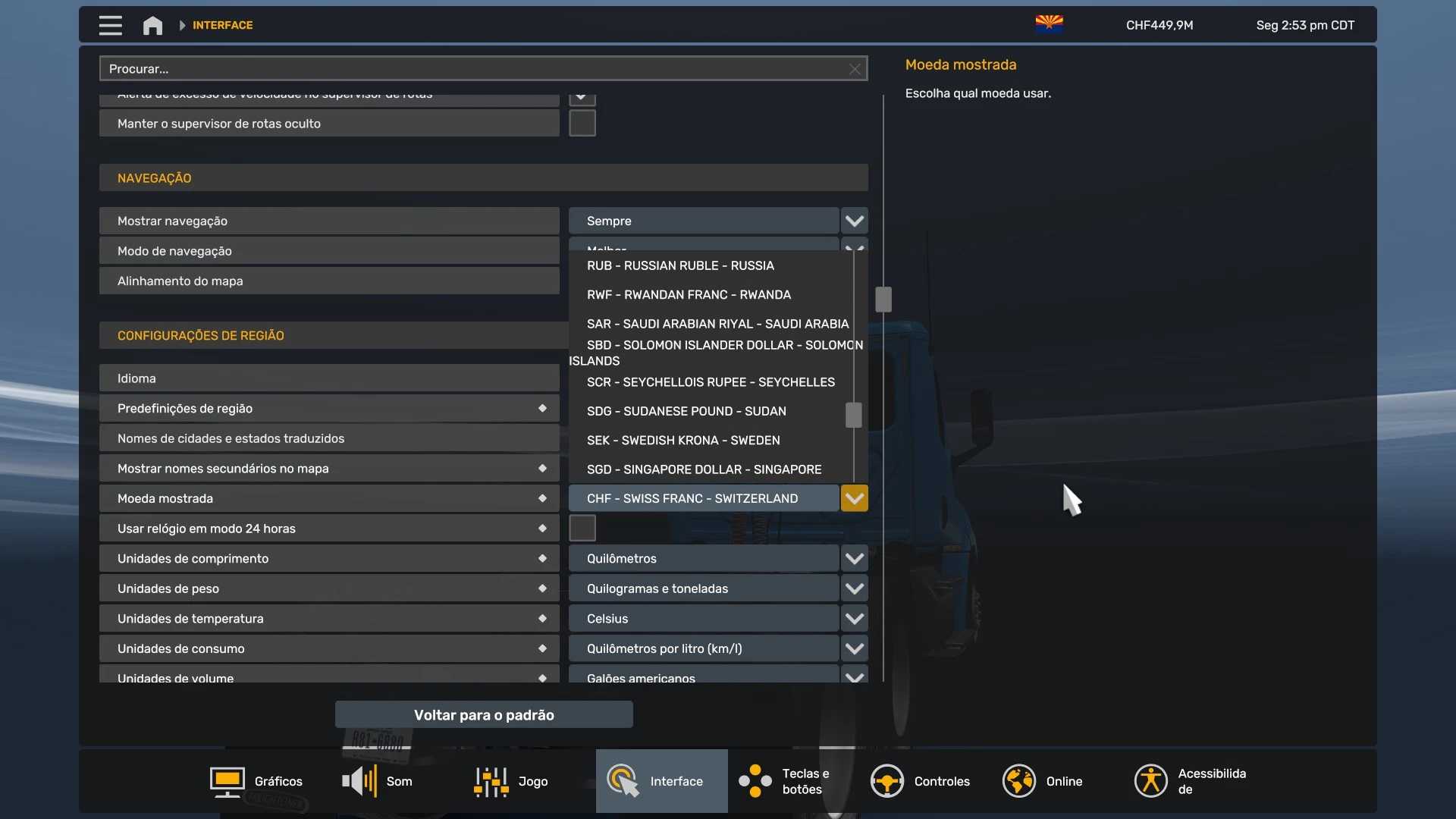Image resolution: width=1456 pixels, height=819 pixels.
Task: Toggle Manter o supervisor de rotas oculto
Action: point(582,123)
